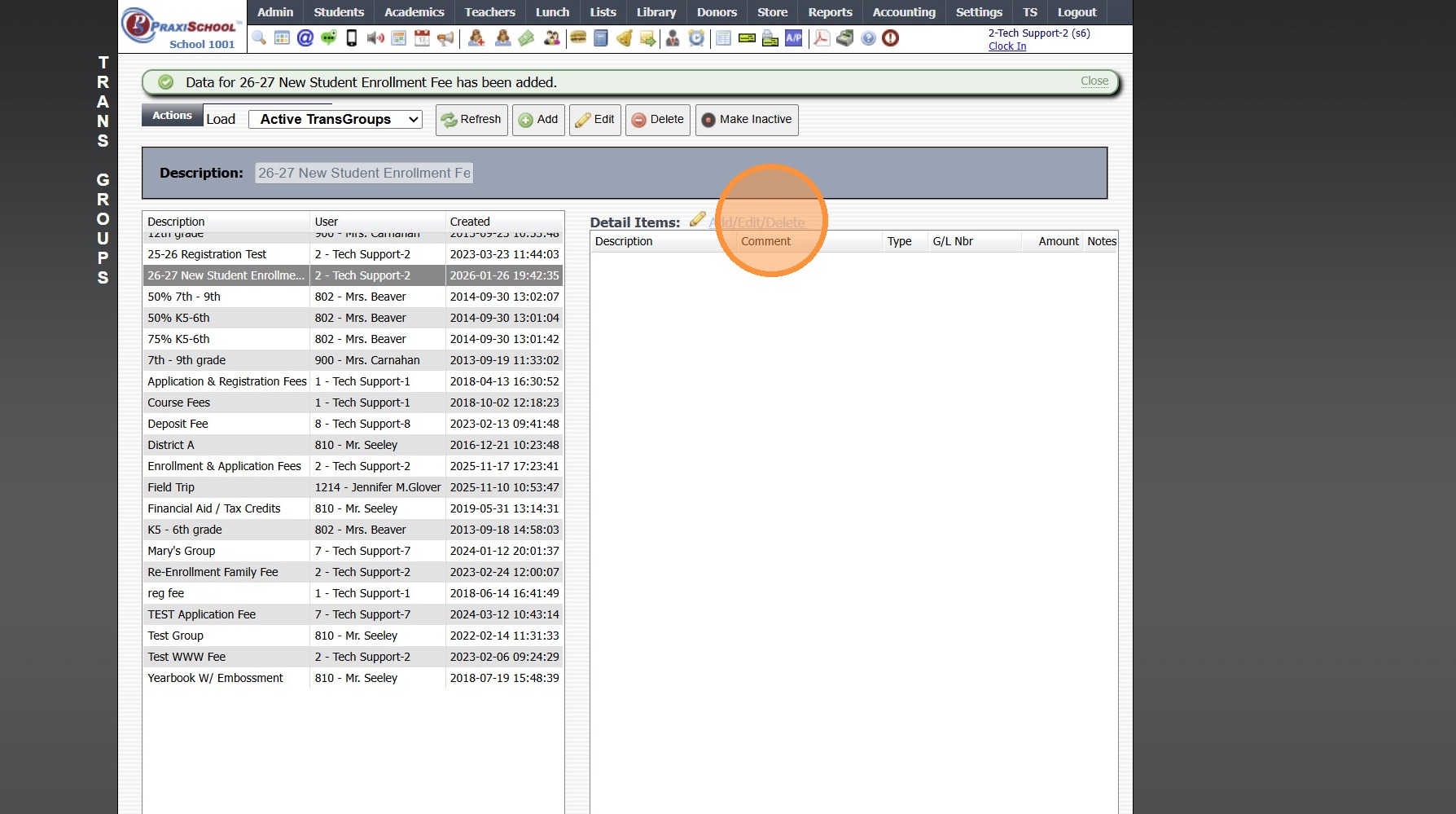
Task: Dismiss the notification with Close link
Action: click(1094, 81)
